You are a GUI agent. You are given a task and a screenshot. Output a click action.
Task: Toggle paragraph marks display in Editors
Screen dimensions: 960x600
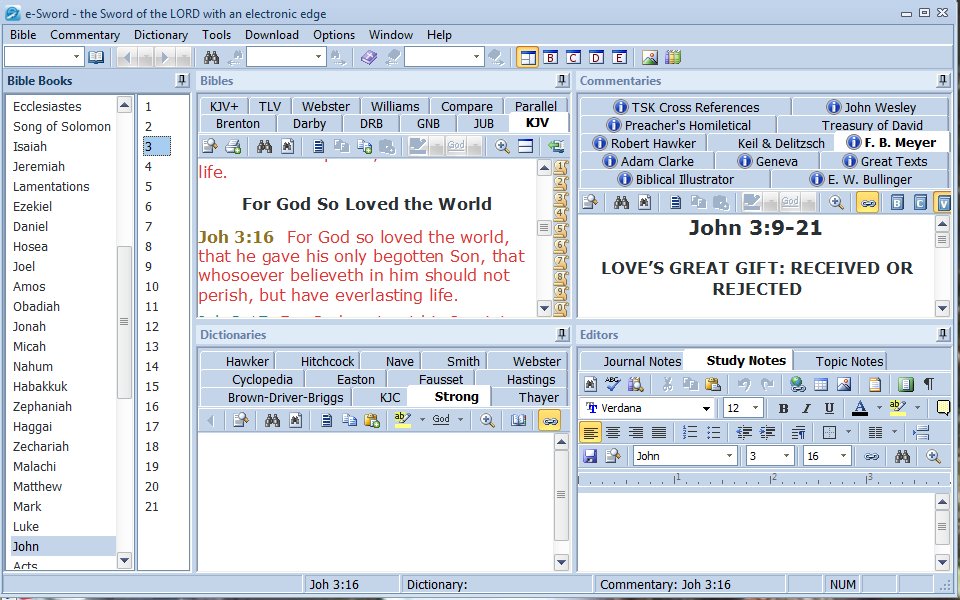click(x=929, y=384)
